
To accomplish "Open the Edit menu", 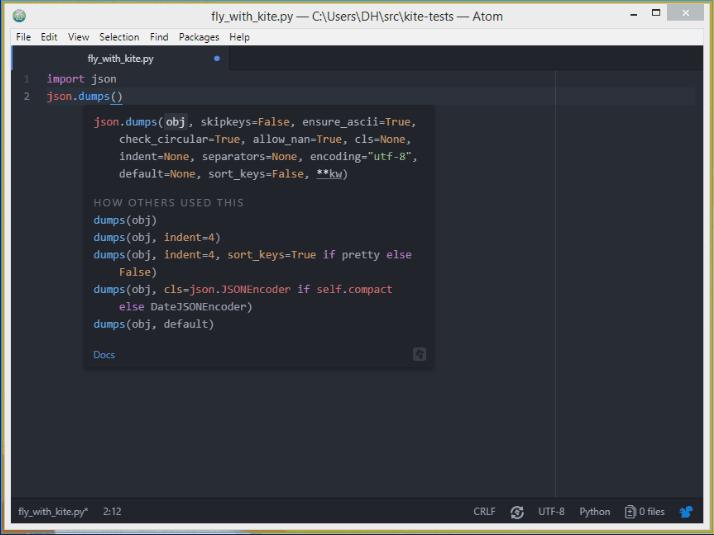I will [x=49, y=37].
